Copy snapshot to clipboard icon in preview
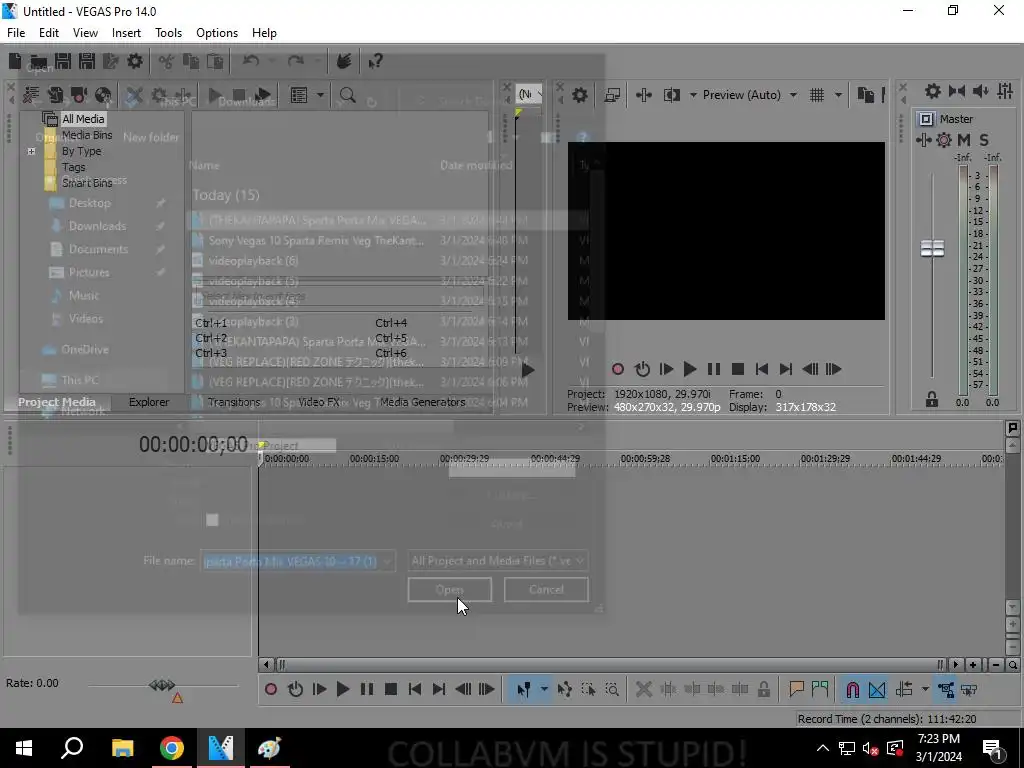The width and height of the screenshot is (1024, 768). [x=866, y=95]
